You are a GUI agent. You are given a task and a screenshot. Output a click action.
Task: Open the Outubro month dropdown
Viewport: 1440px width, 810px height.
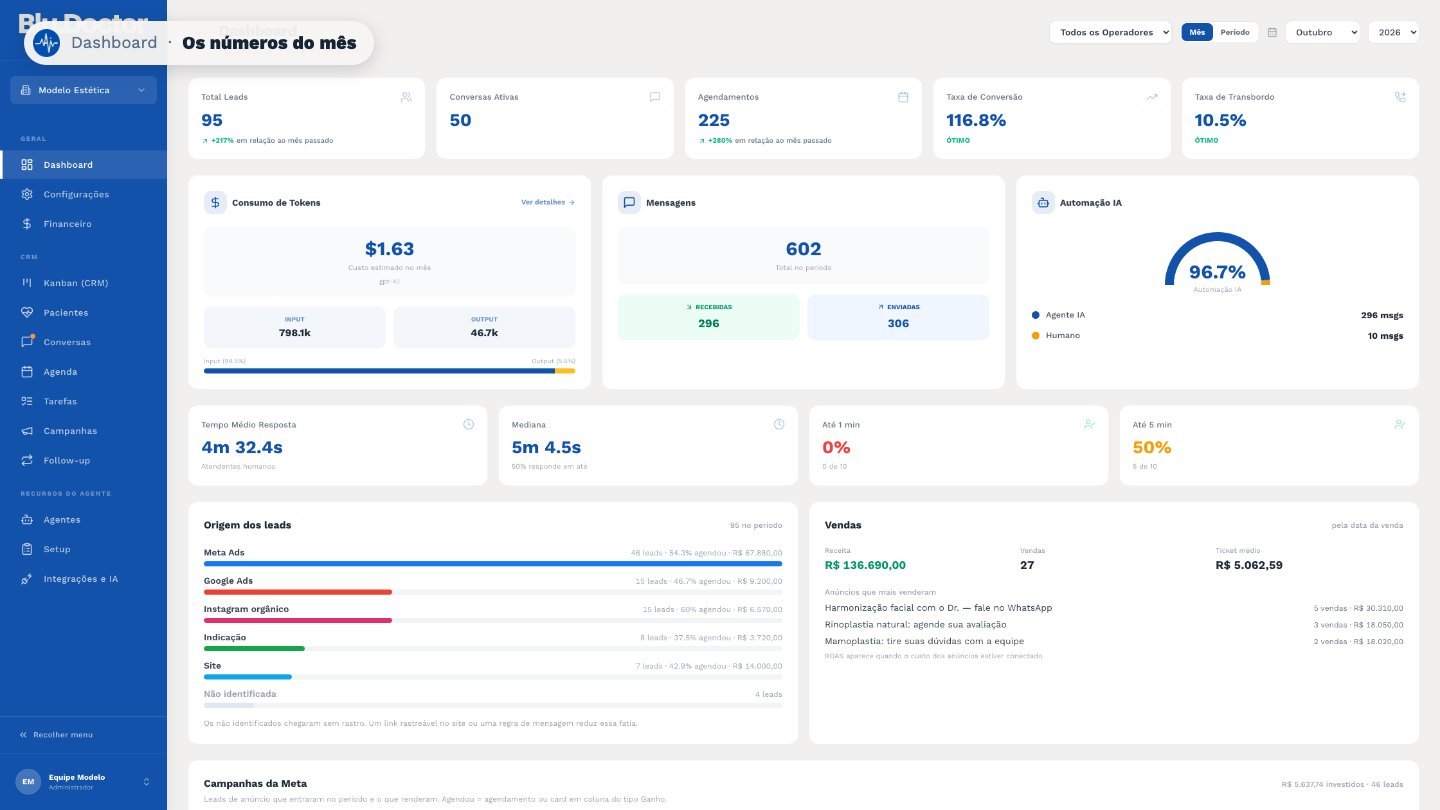click(1322, 32)
